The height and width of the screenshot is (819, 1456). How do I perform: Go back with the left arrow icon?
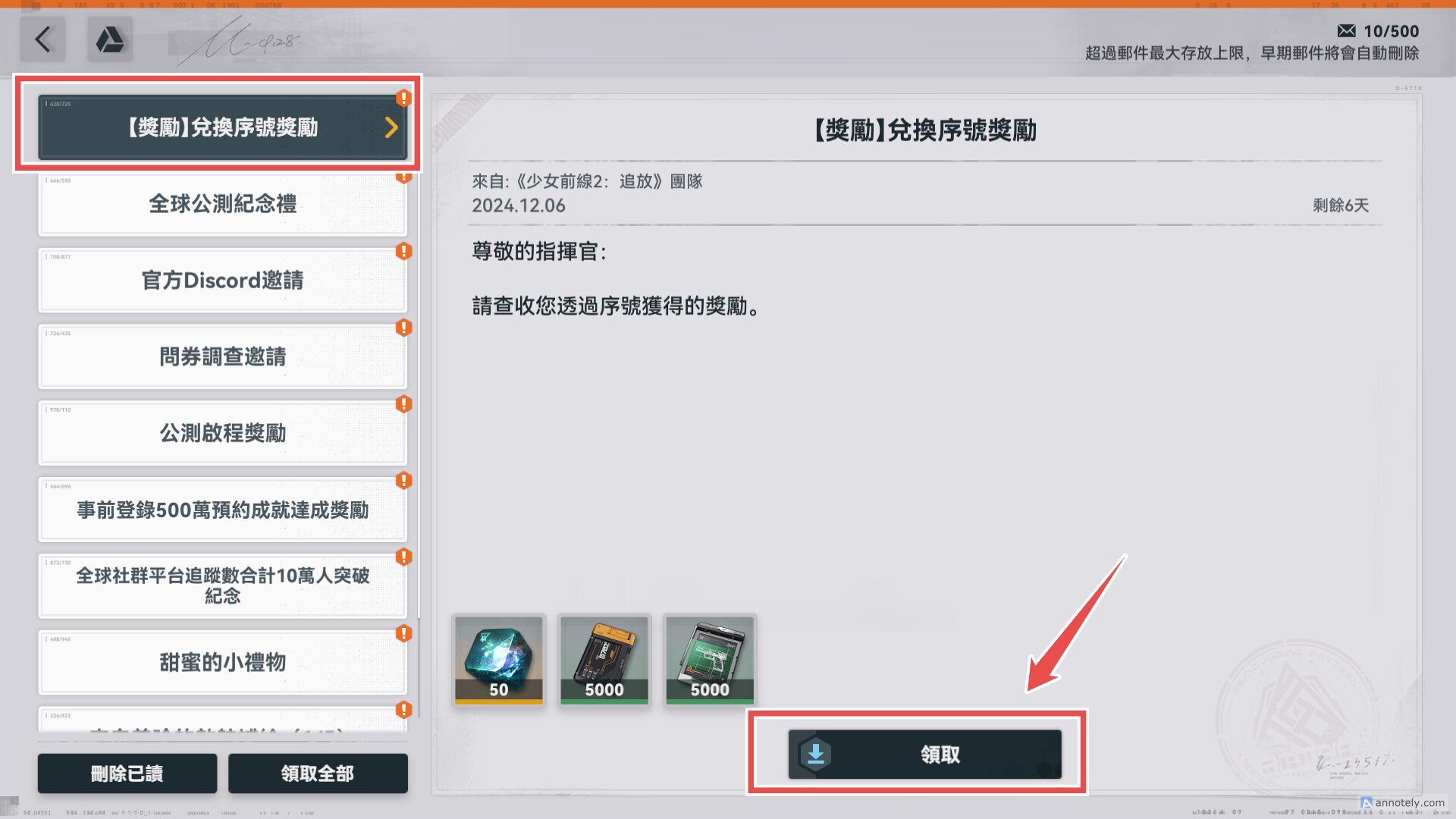click(x=42, y=39)
